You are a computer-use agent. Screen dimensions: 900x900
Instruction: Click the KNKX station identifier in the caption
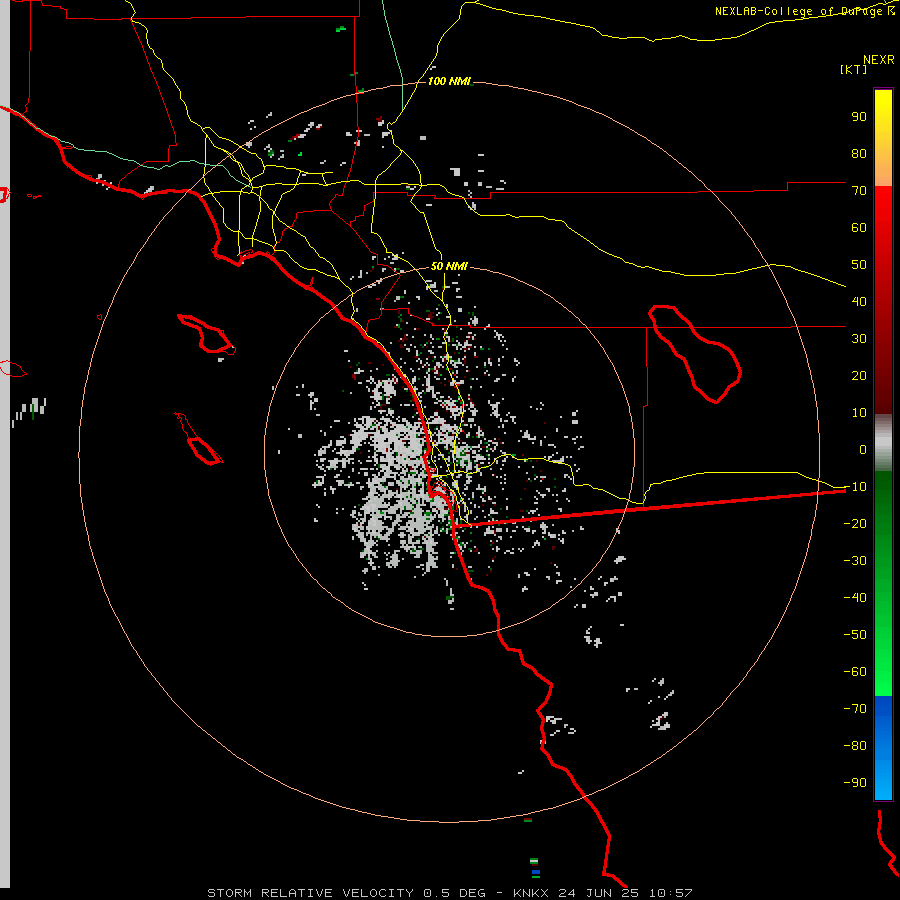click(x=531, y=893)
